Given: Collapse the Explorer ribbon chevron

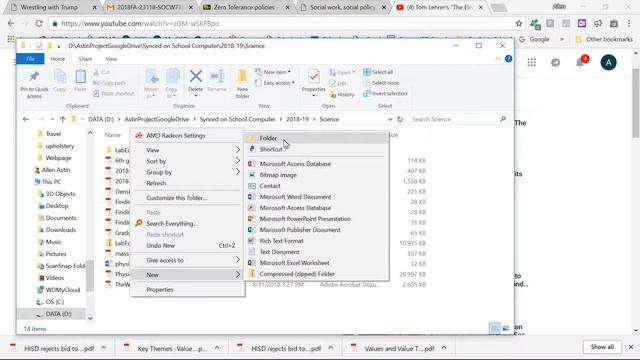Looking at the screenshot, I should [x=498, y=59].
